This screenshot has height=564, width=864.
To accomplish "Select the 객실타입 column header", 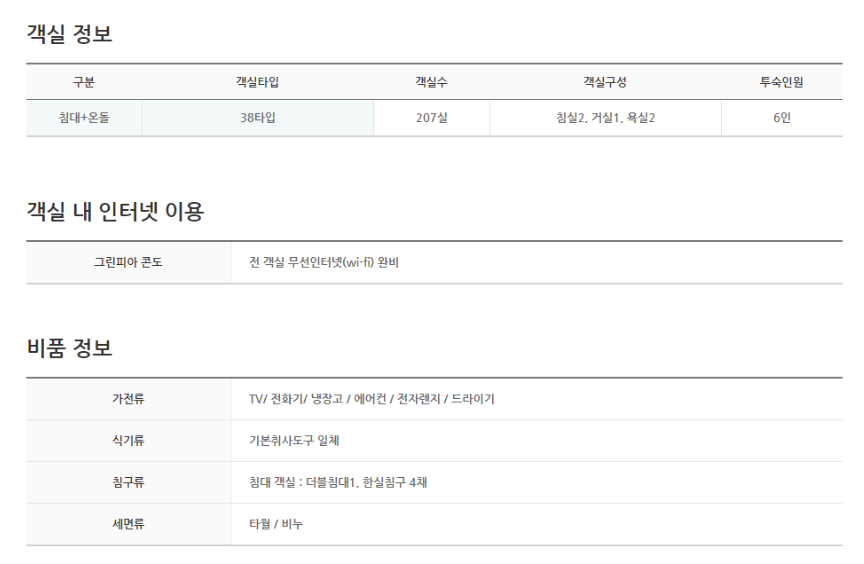I will click(x=257, y=82).
